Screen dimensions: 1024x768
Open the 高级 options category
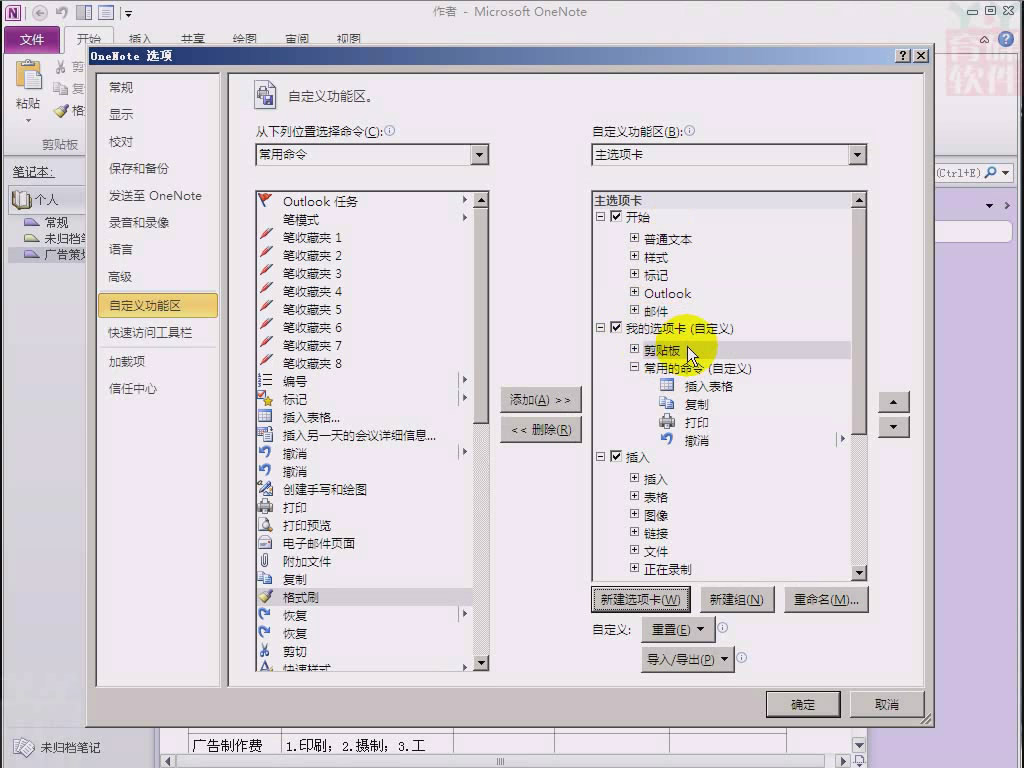158,277
